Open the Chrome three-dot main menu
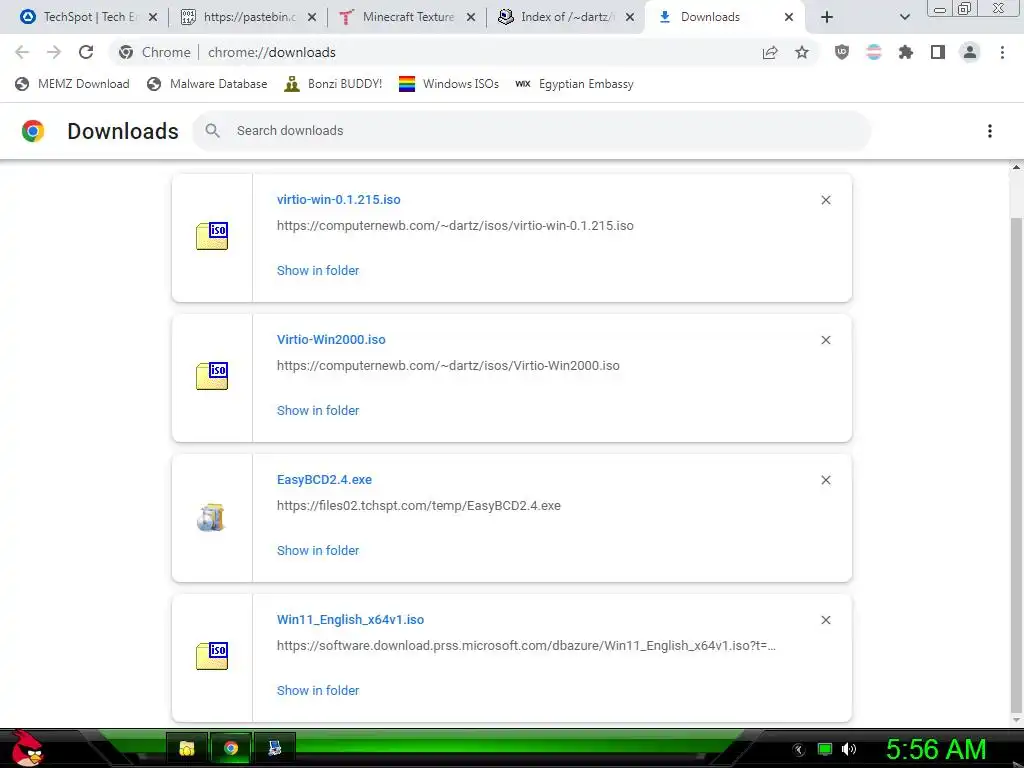The width and height of the screenshot is (1024, 768). coord(1002,52)
